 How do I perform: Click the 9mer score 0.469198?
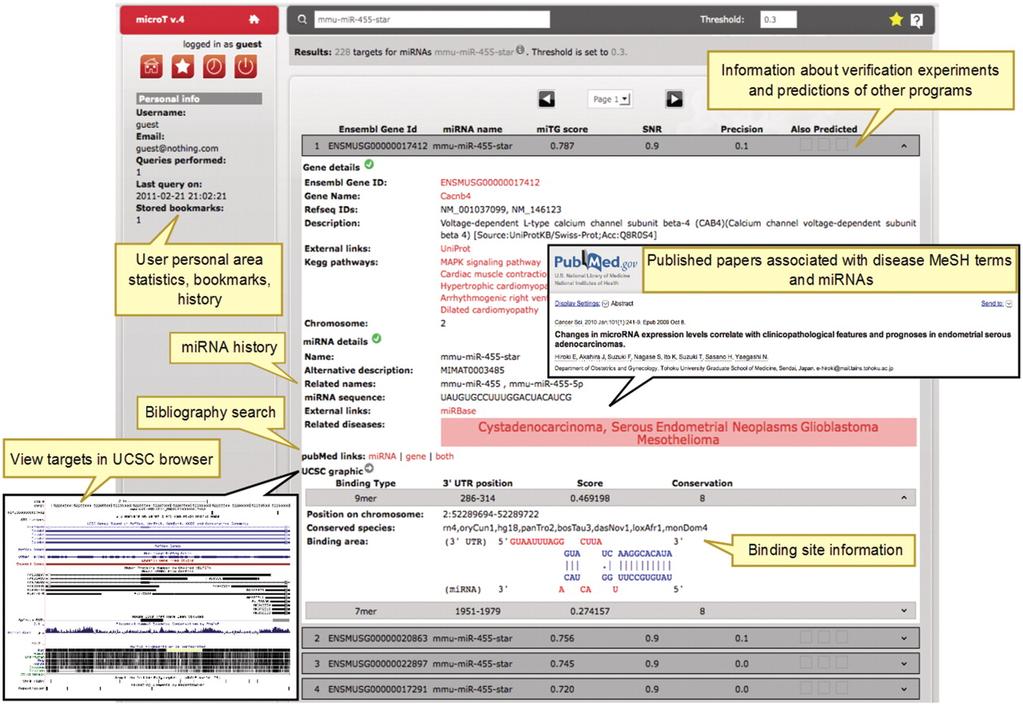click(x=590, y=499)
